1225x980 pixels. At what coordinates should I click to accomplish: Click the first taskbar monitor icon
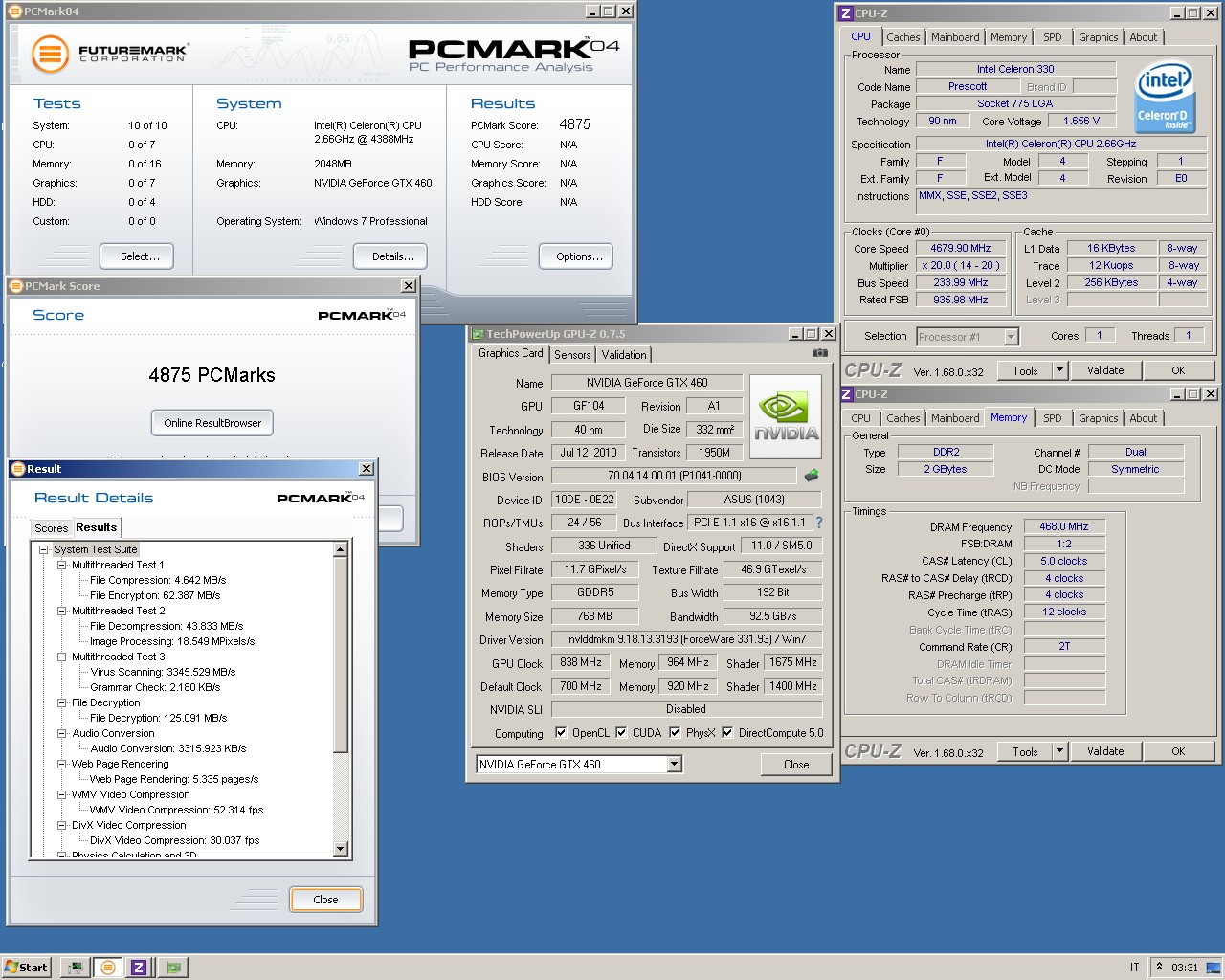pos(76,968)
